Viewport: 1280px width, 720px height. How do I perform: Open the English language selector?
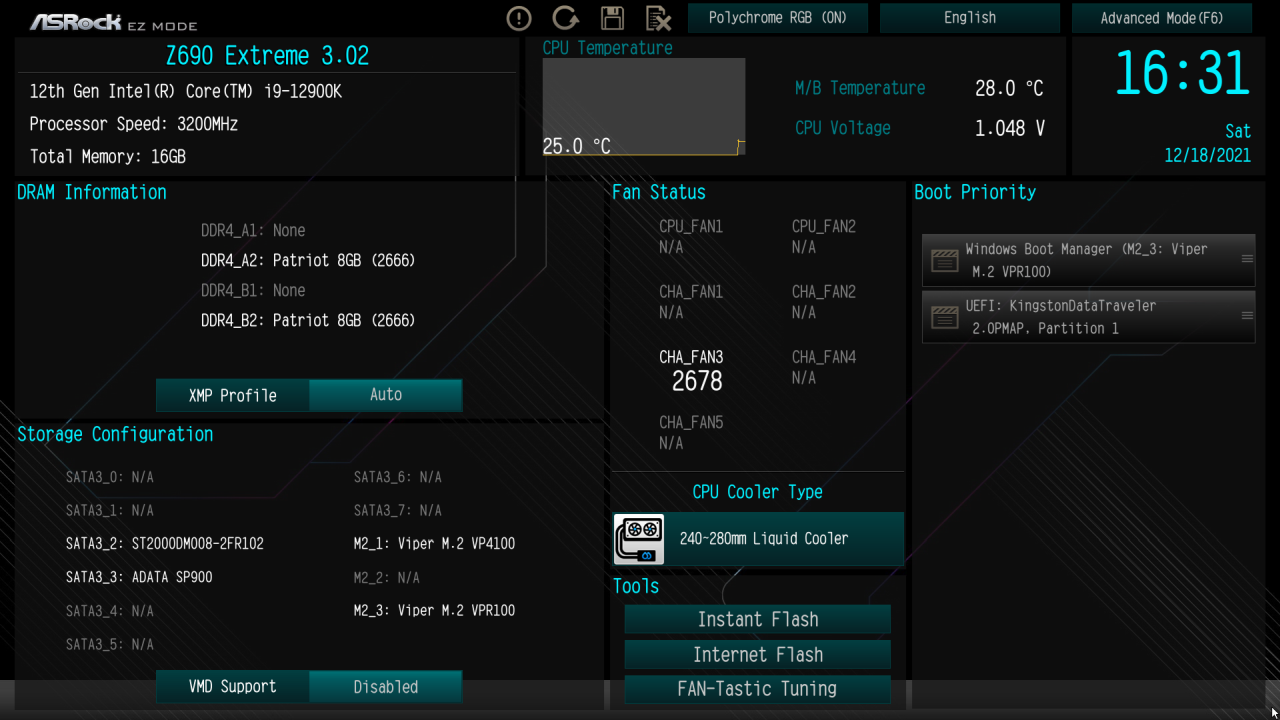click(x=969, y=18)
